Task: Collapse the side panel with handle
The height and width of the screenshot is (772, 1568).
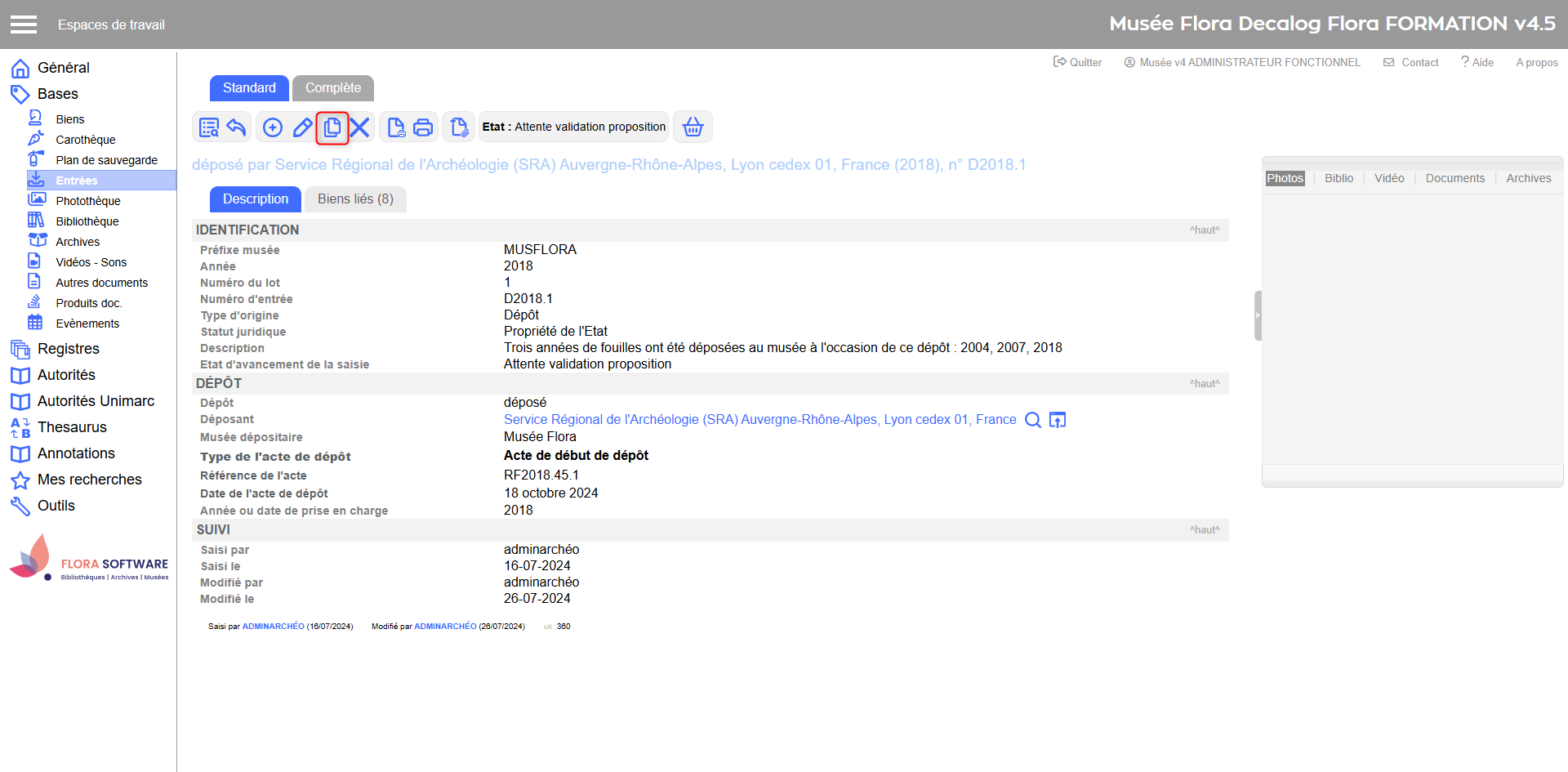Action: point(1258,315)
